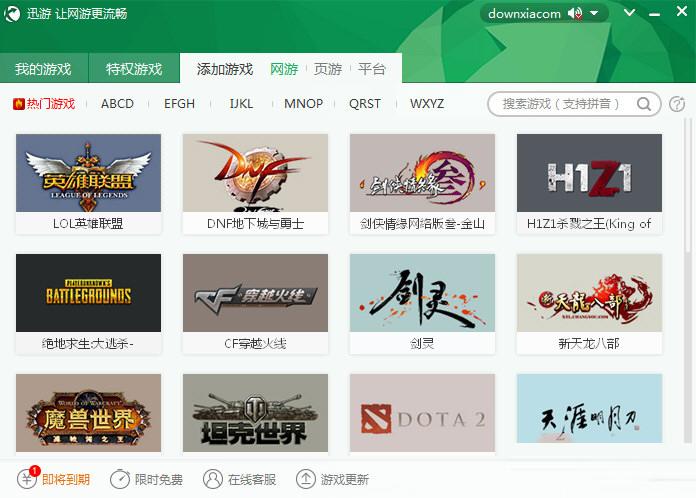Click the 搜索游戏 search input field
The height and width of the screenshot is (498, 696).
pos(561,104)
